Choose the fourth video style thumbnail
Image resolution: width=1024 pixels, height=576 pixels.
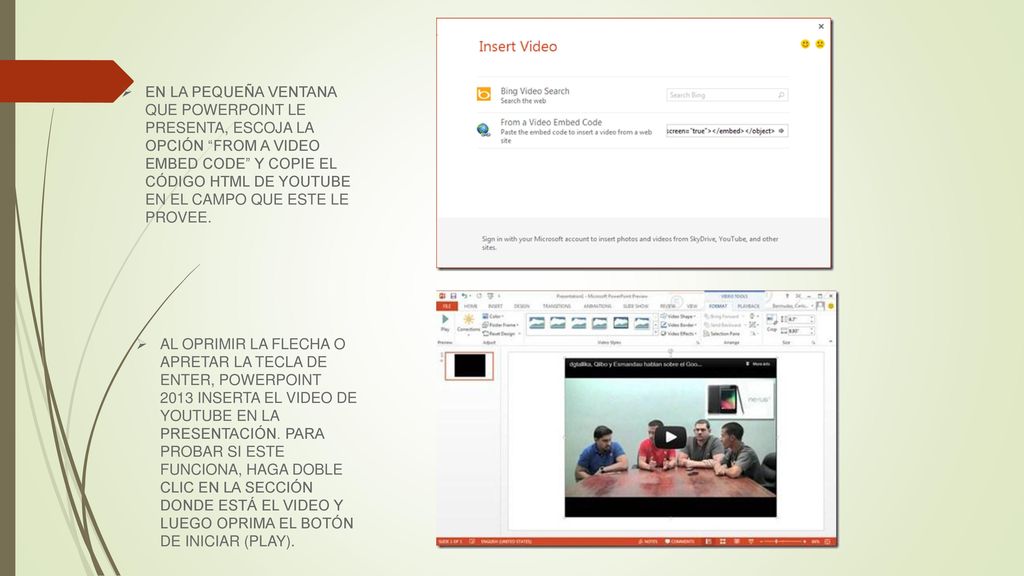(x=600, y=323)
